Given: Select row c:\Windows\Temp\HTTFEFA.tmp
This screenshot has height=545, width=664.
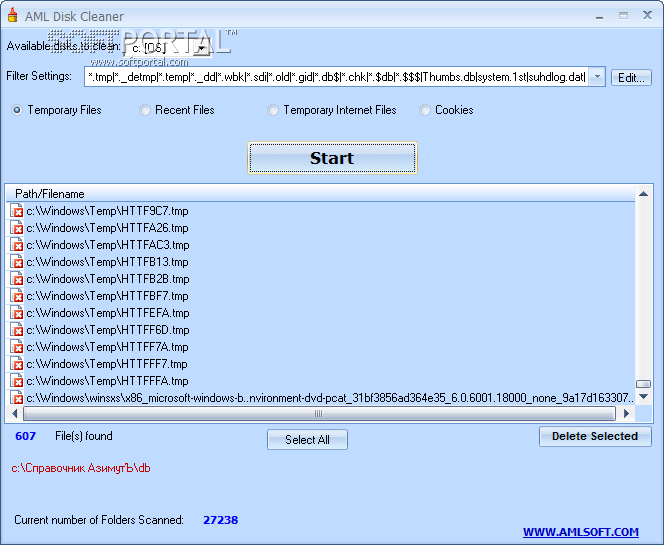Looking at the screenshot, I should coord(321,312).
